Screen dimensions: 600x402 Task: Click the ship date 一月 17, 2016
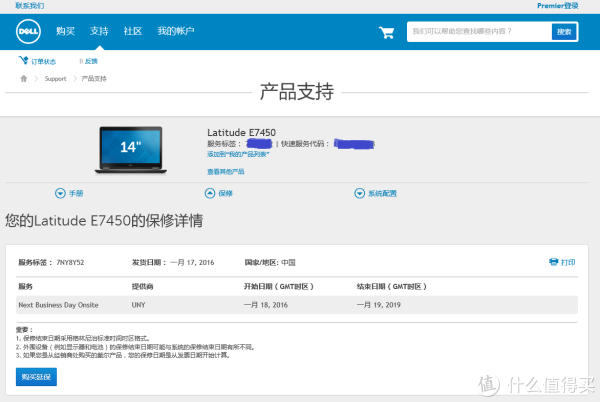pyautogui.click(x=192, y=262)
